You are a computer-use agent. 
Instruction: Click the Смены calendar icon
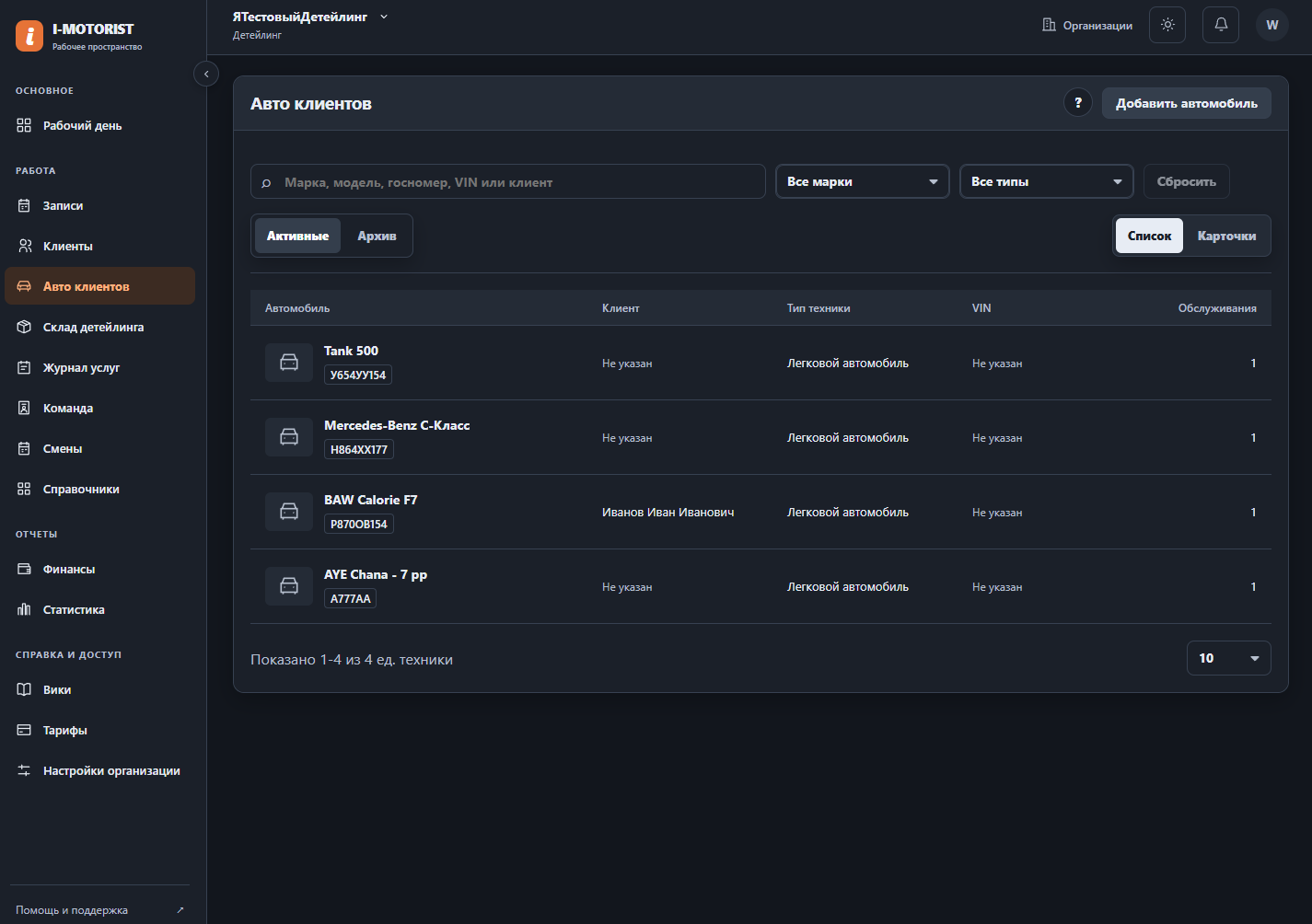24,448
